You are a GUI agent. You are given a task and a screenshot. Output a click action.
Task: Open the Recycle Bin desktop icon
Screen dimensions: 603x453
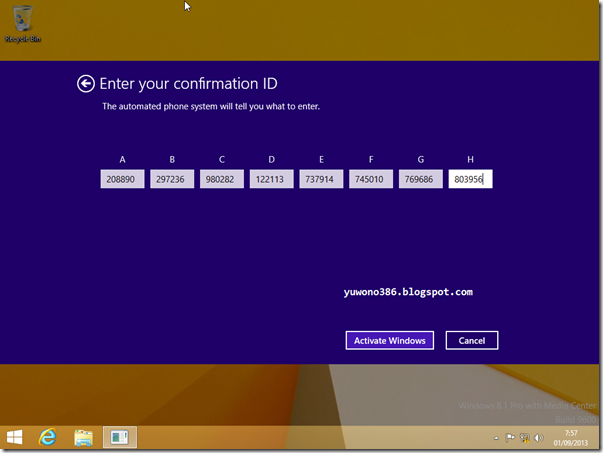[23, 24]
